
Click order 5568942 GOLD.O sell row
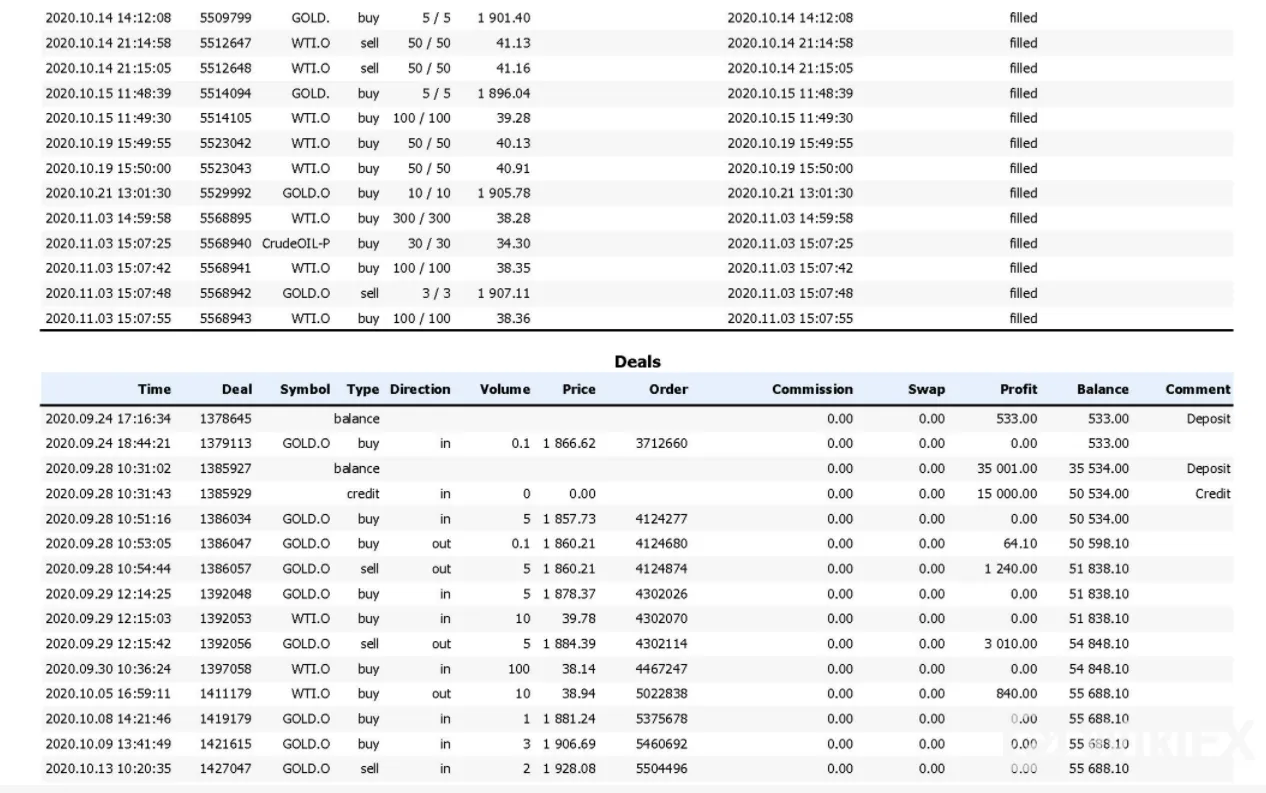point(637,293)
